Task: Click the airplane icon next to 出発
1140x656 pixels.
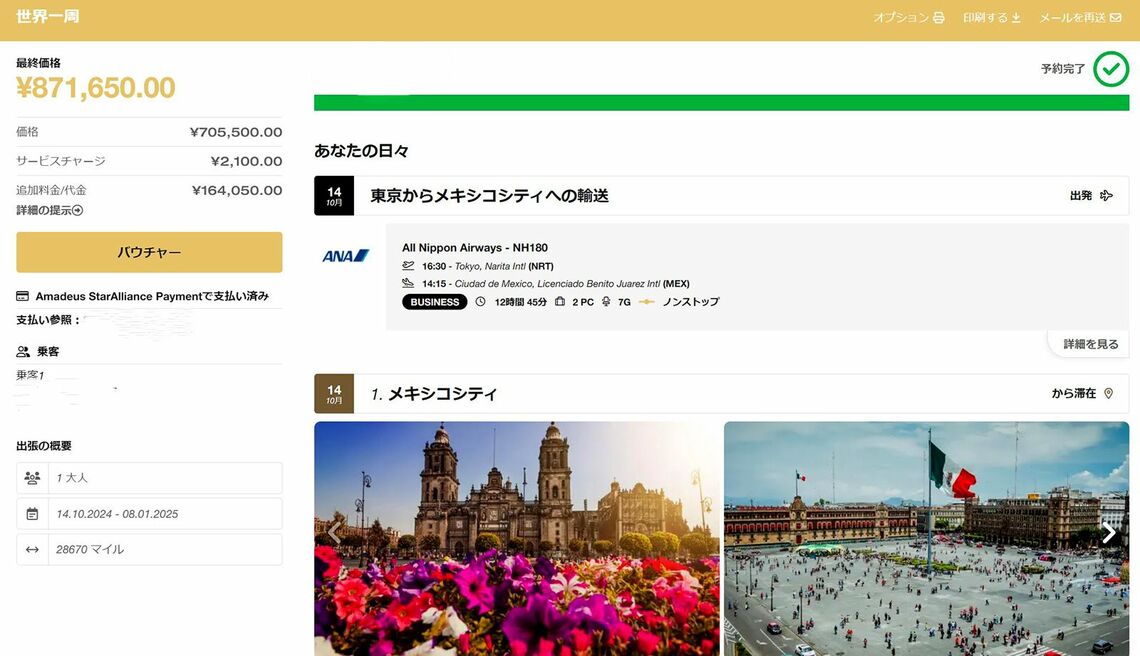Action: click(x=1106, y=196)
